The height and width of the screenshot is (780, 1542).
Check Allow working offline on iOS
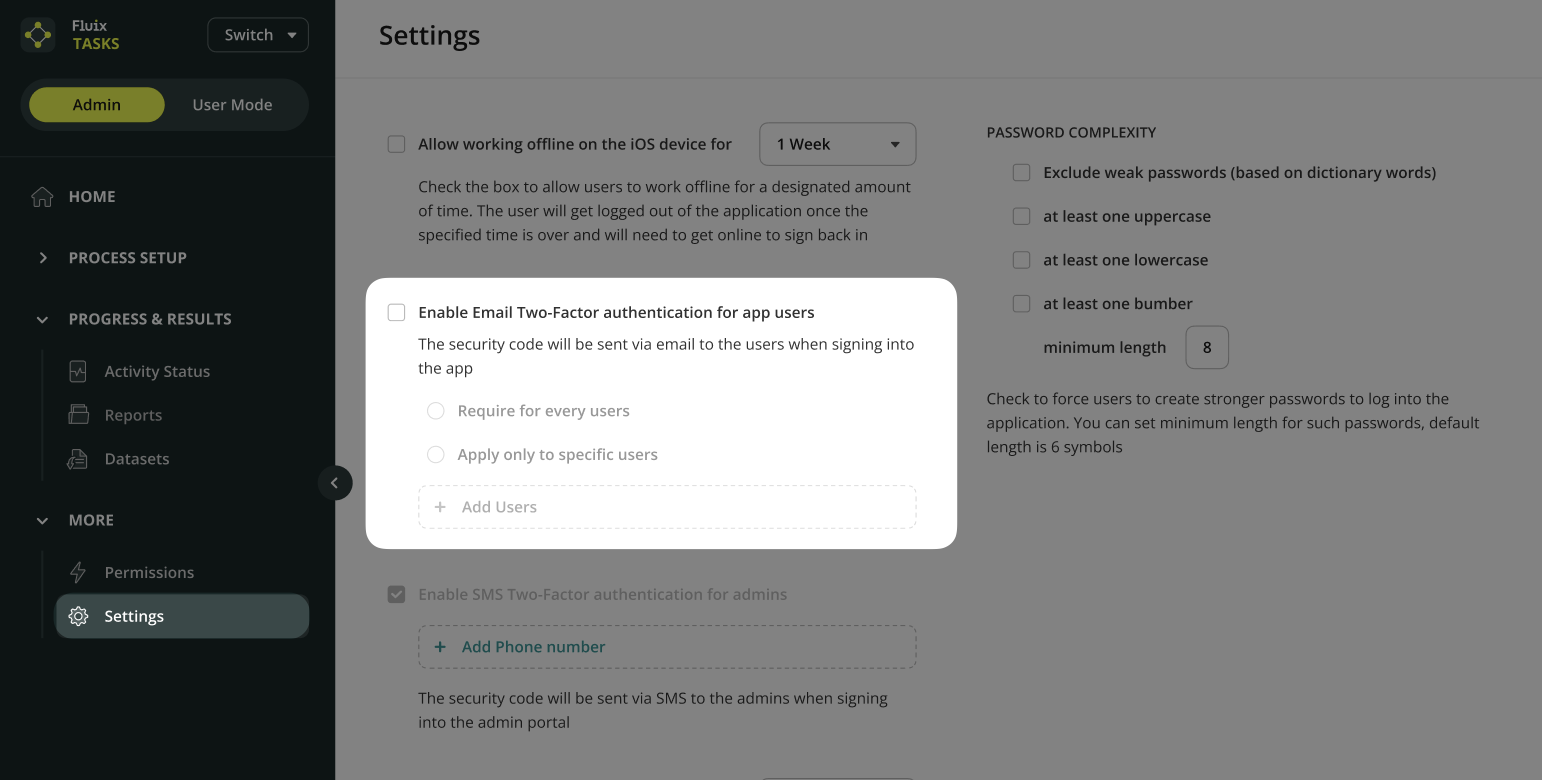click(x=397, y=144)
